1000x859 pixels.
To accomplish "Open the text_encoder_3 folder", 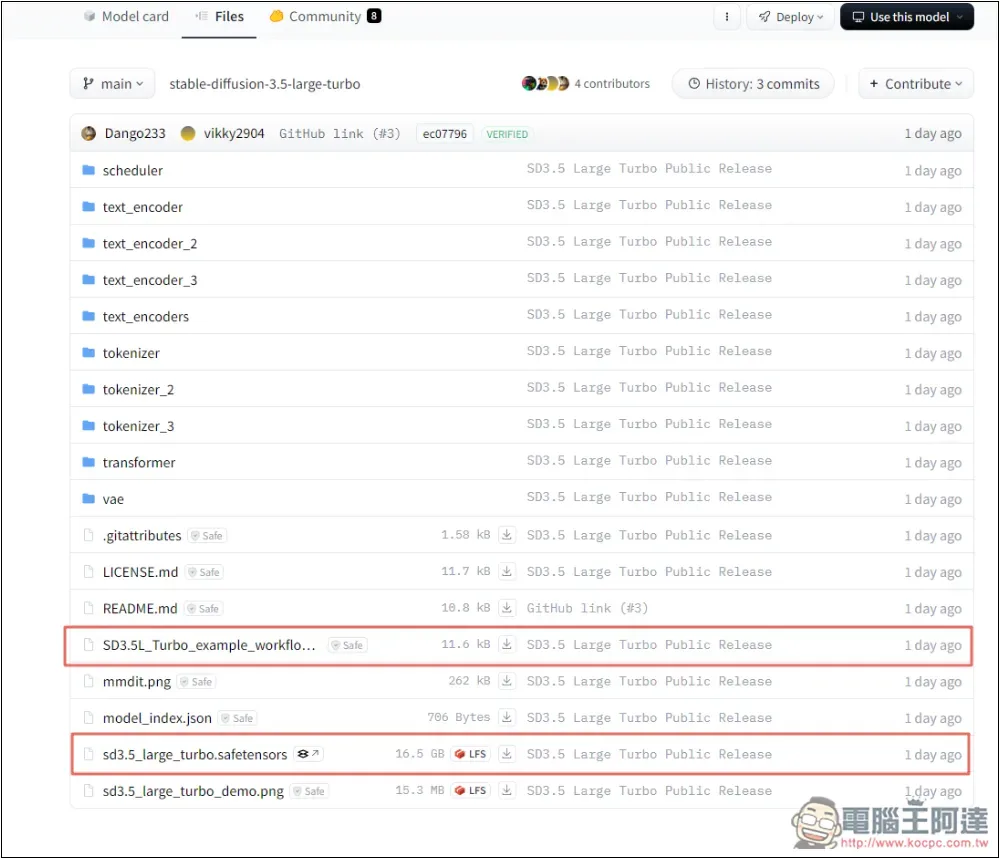I will click(150, 280).
